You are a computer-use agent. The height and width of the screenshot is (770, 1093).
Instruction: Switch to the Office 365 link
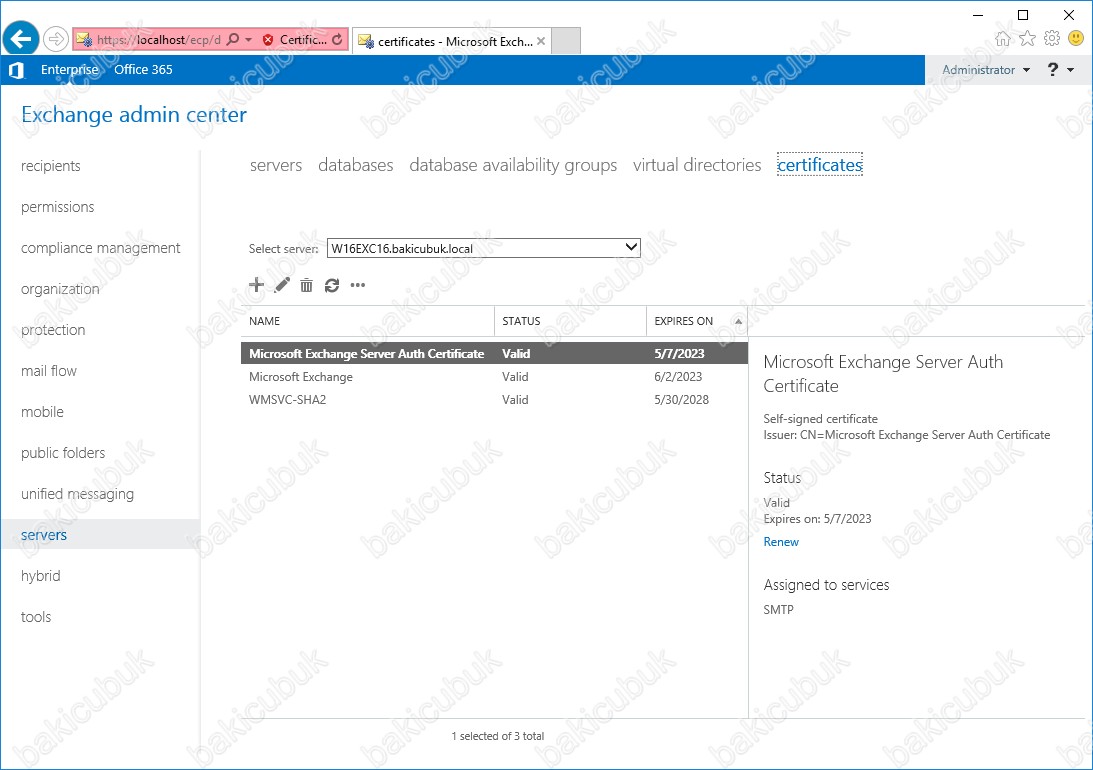143,70
